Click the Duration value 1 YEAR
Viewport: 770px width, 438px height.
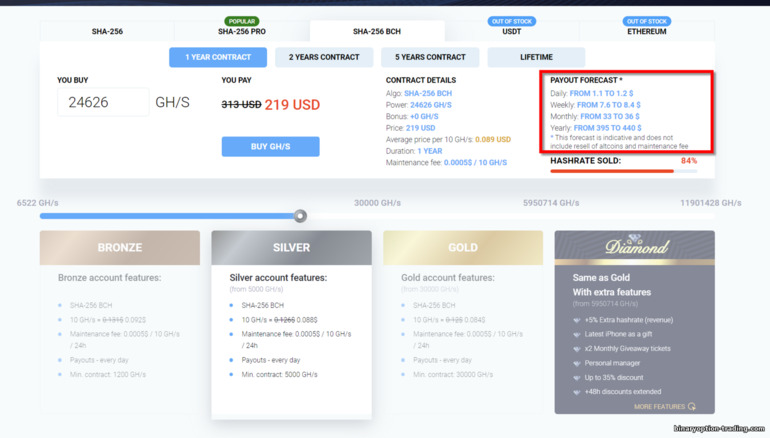[430, 151]
